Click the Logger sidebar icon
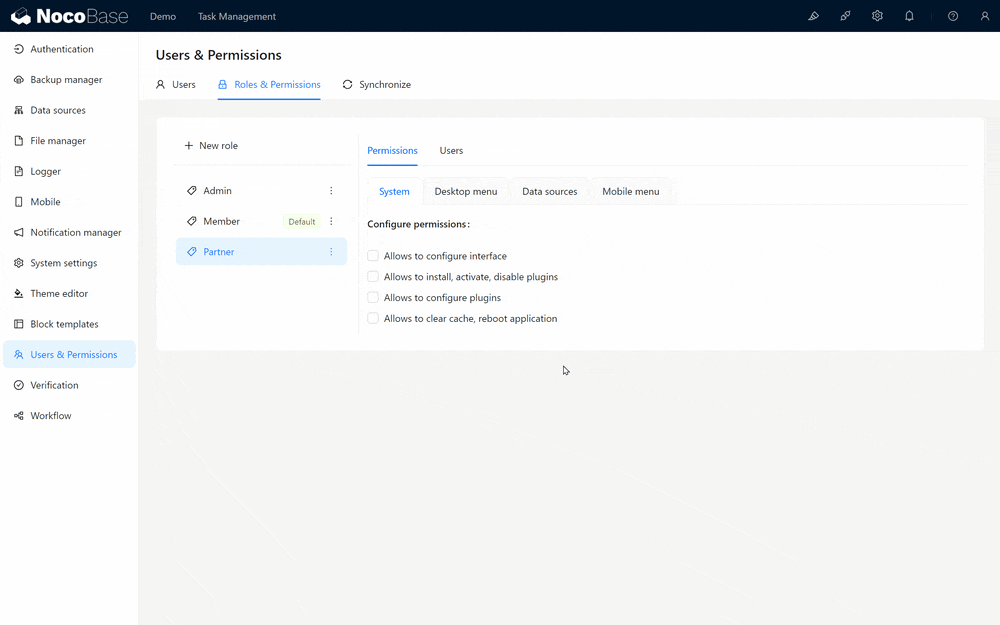 point(18,172)
